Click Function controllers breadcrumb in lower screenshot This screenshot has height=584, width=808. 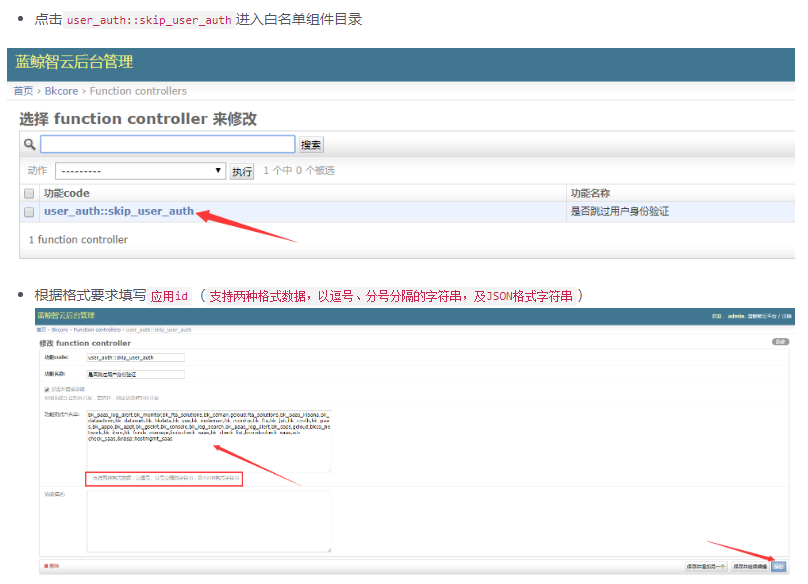(97, 329)
